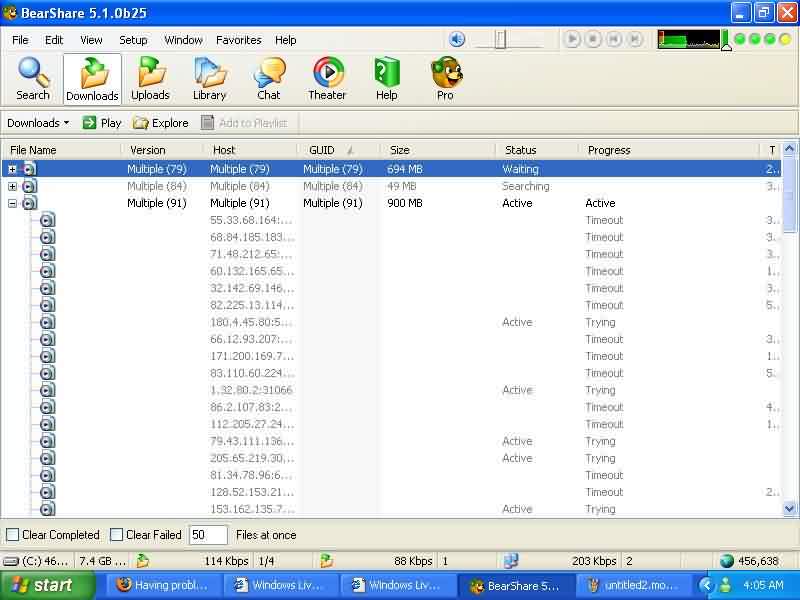The image size is (800, 600).
Task: Open the BearShare Pro icon
Action: tap(445, 79)
